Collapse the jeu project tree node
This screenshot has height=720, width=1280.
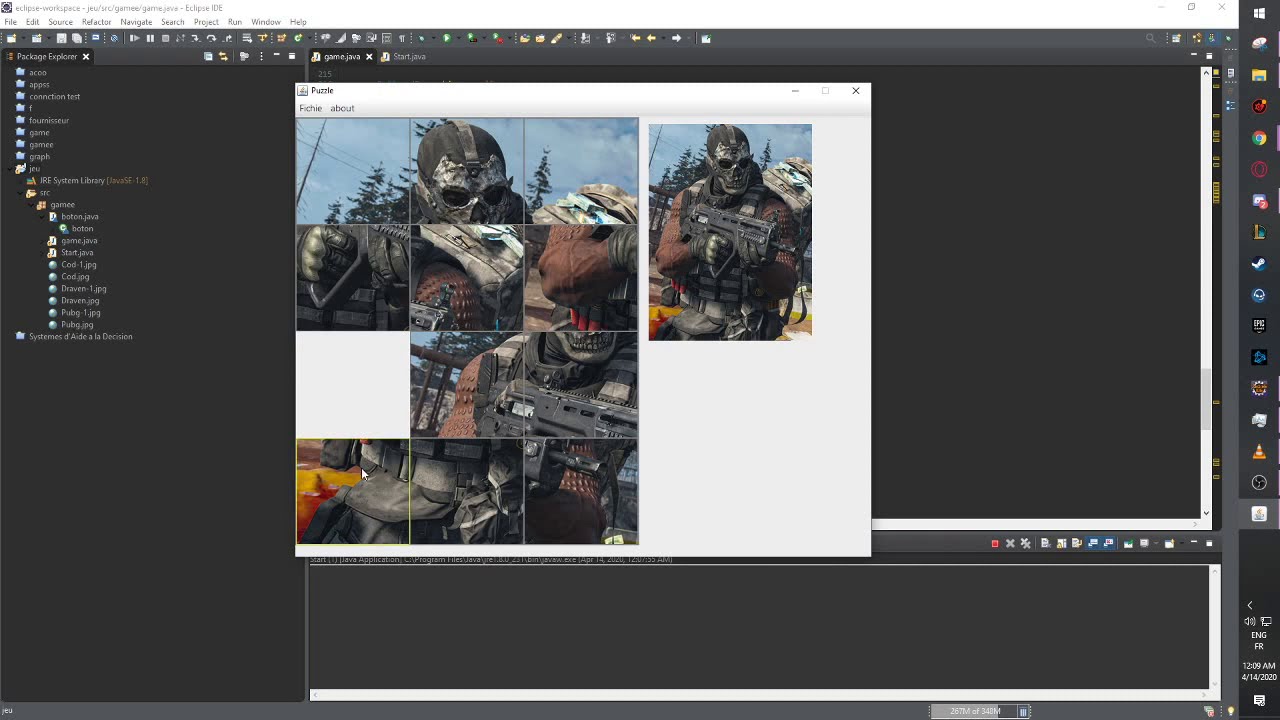[x=9, y=168]
